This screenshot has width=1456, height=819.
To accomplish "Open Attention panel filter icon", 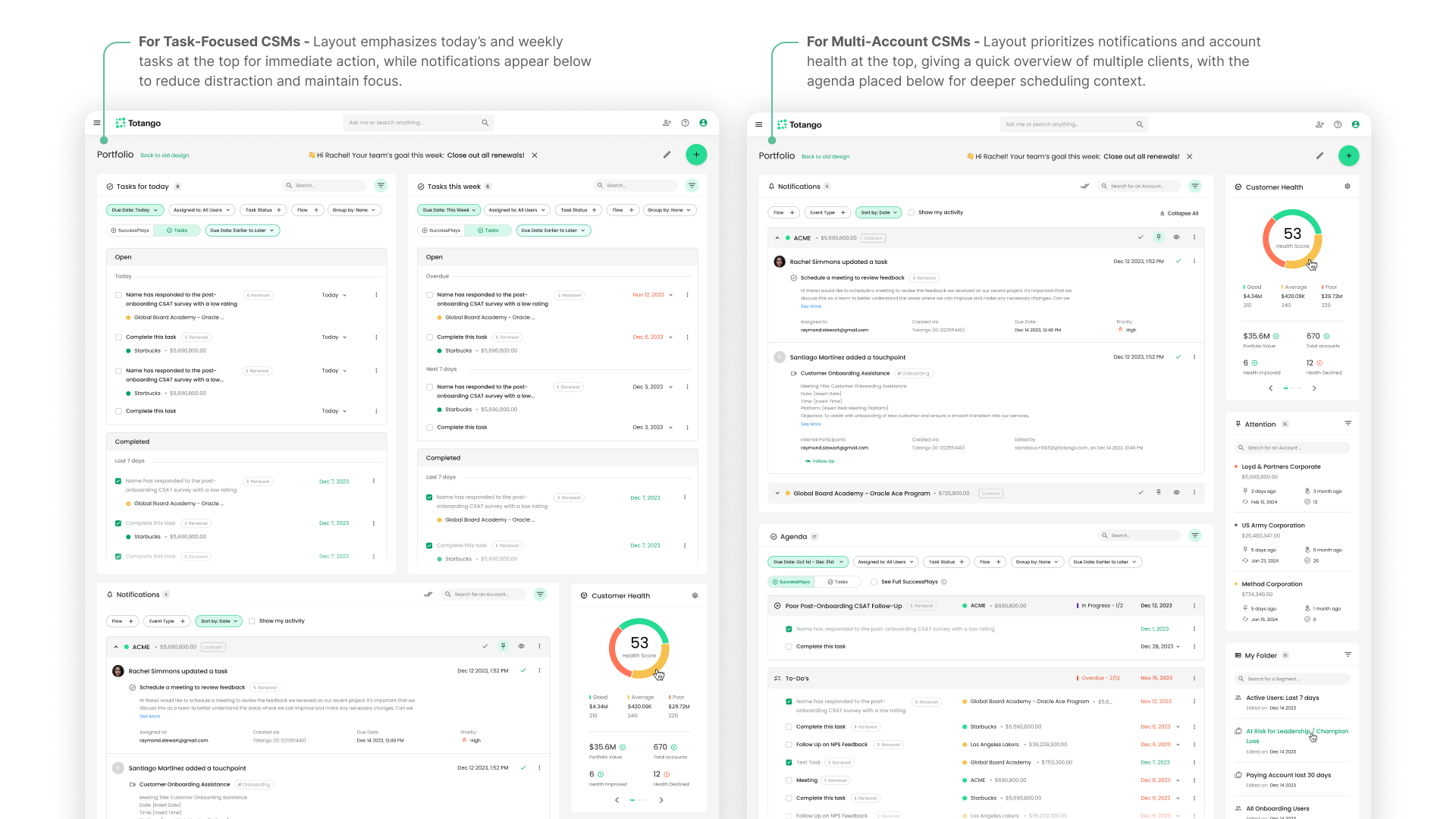I will (x=1348, y=424).
